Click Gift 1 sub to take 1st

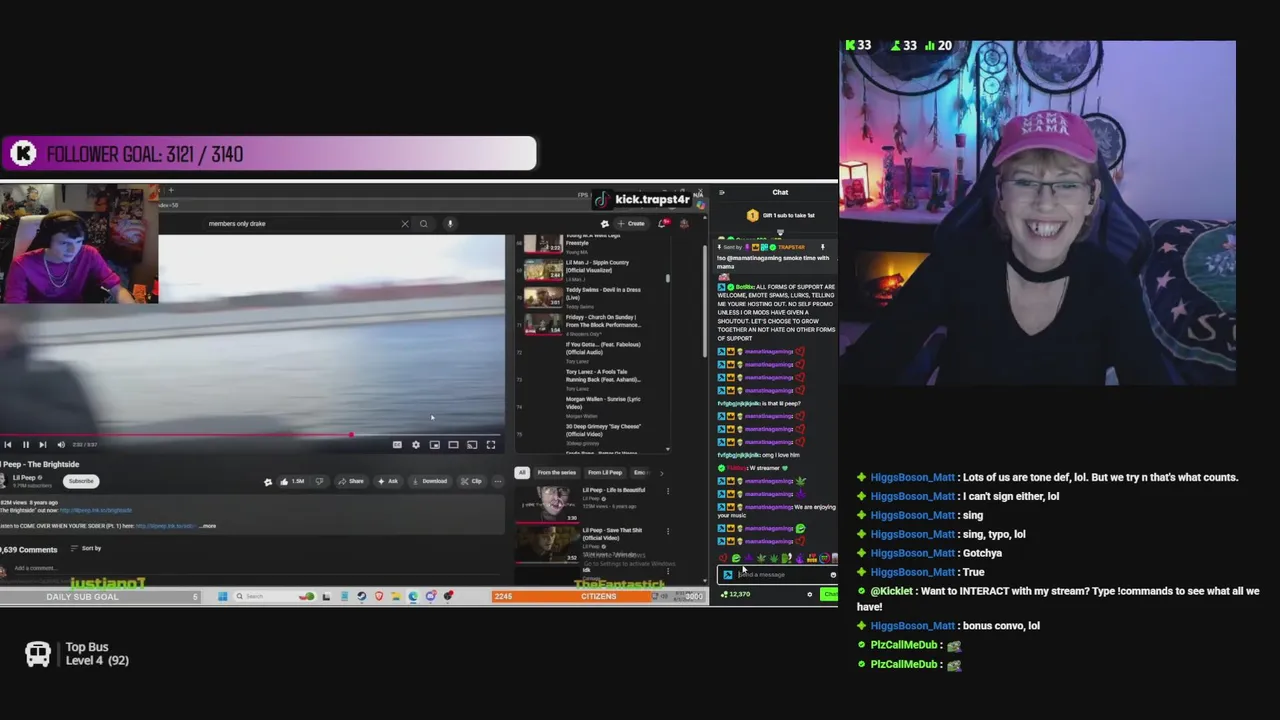tap(779, 215)
